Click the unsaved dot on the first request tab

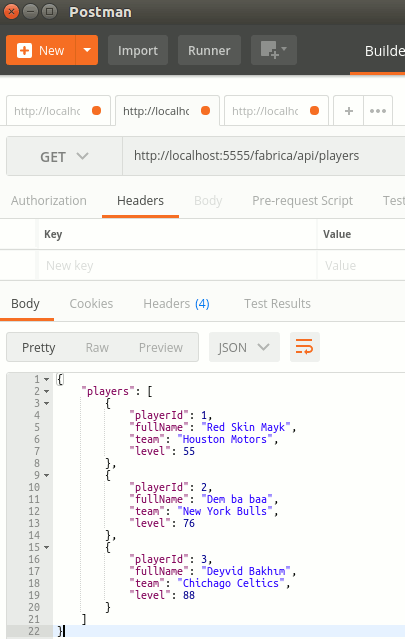pos(97,110)
